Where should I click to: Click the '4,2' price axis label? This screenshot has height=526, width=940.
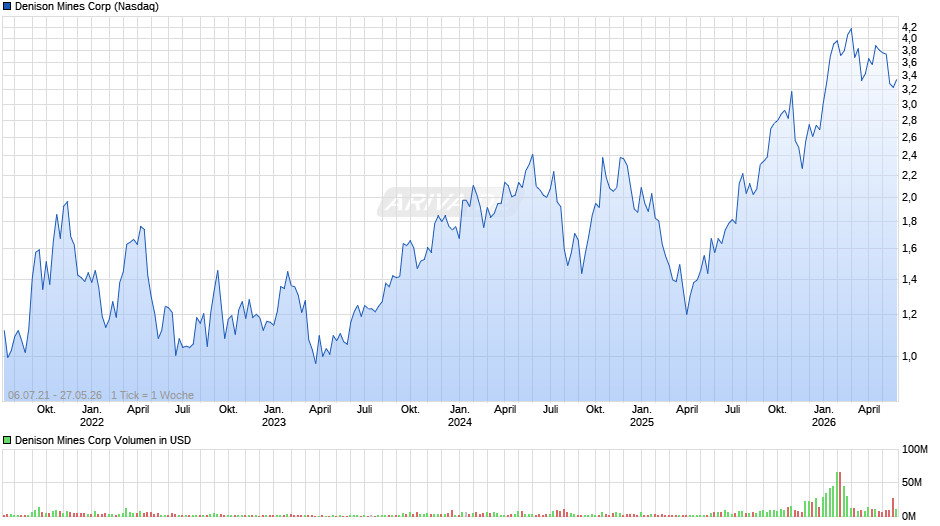(909, 27)
